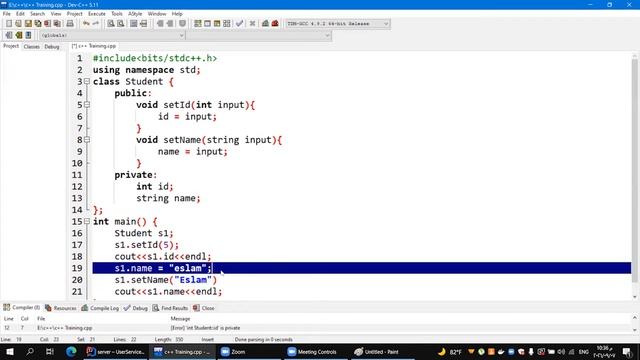This screenshot has width=640, height=360.
Task: Switch to the Debug sidebar tab
Action: [52, 47]
